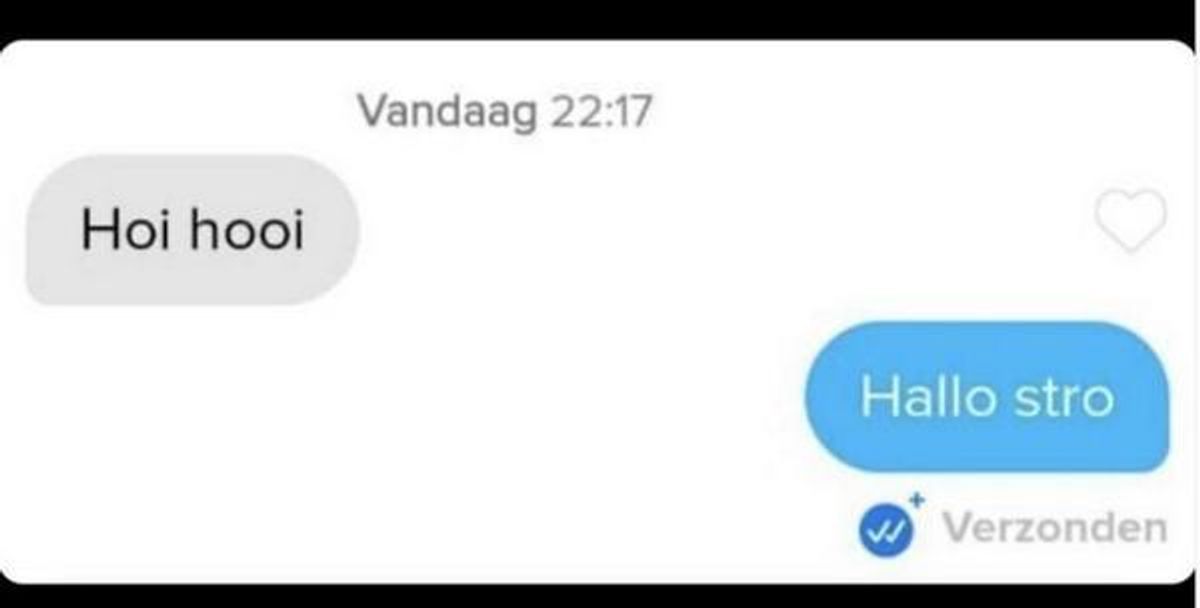Image resolution: width=1200 pixels, height=608 pixels.
Task: Toggle the heart reaction on received message
Action: tap(1131, 221)
